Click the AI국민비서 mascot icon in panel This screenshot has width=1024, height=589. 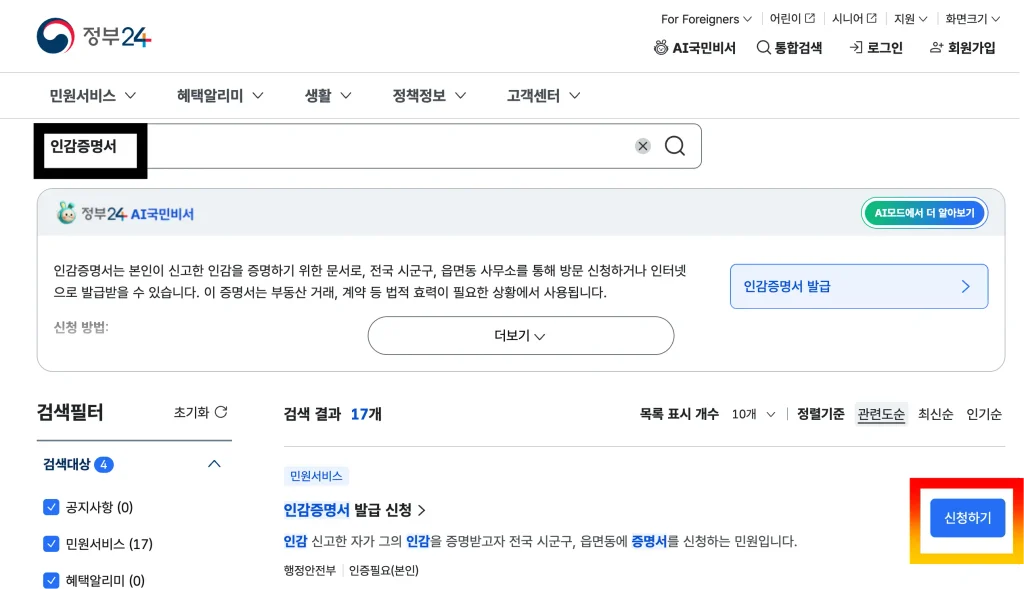click(66, 213)
